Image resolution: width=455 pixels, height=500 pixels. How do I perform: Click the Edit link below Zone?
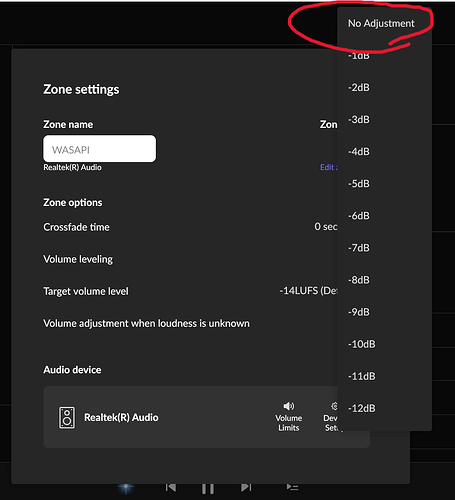pyautogui.click(x=328, y=167)
